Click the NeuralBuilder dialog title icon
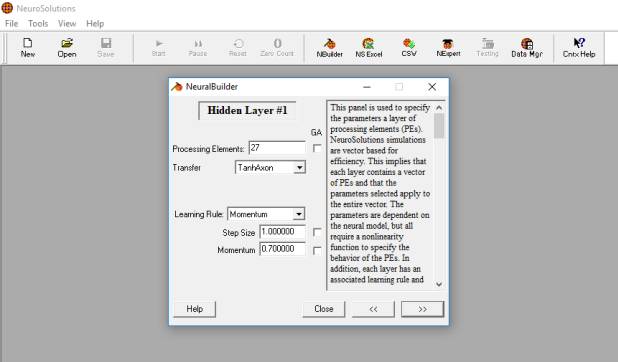618x362 pixels. pos(177,86)
